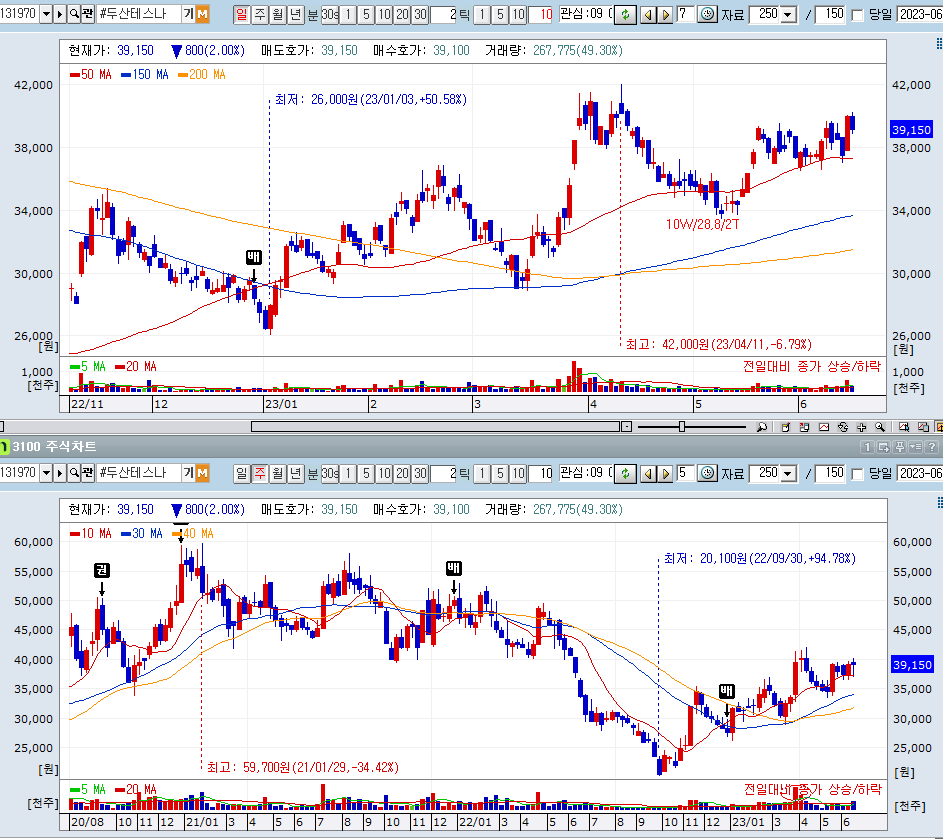
Task: Select 30s interval in top chart
Action: 330,14
